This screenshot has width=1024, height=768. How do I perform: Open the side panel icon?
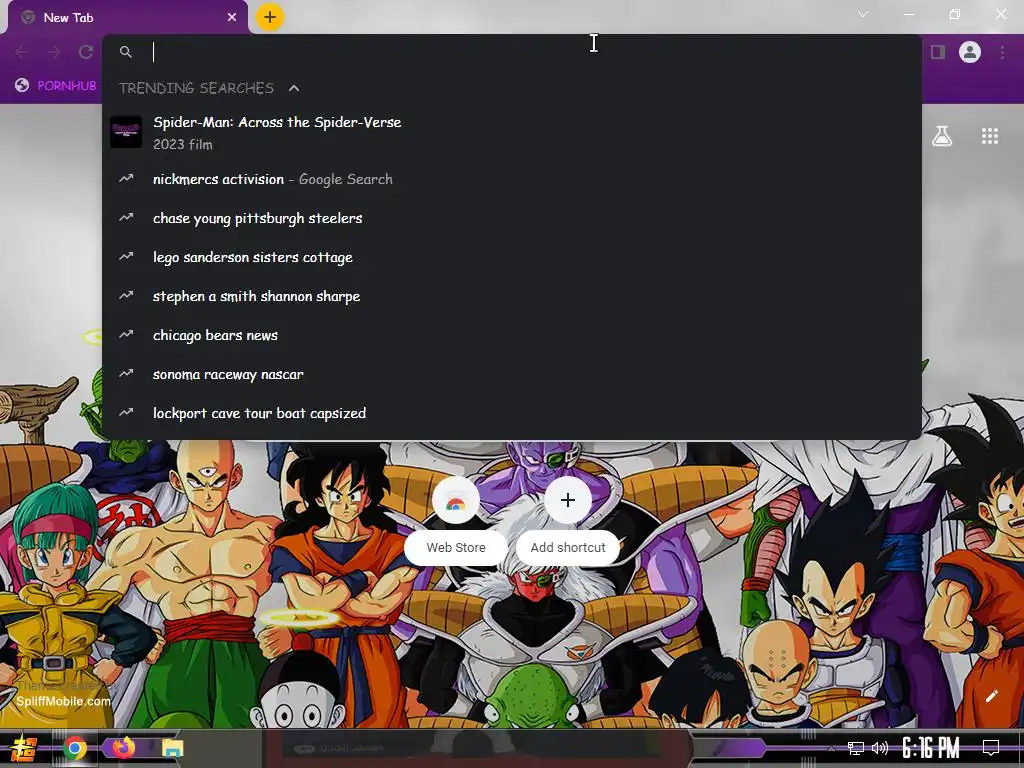tap(938, 52)
